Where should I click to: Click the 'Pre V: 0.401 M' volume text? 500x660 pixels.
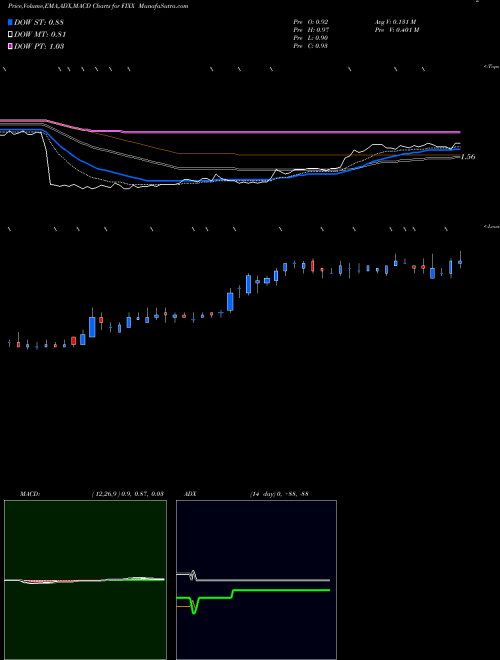point(396,29)
